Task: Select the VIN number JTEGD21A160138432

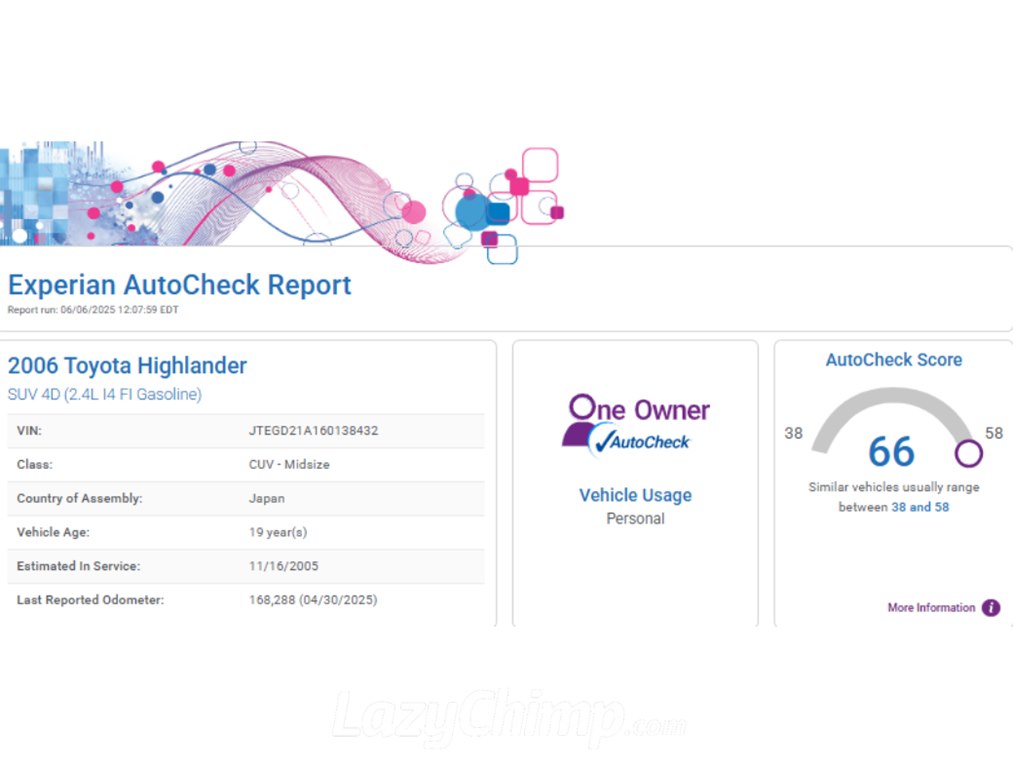Action: [x=313, y=431]
